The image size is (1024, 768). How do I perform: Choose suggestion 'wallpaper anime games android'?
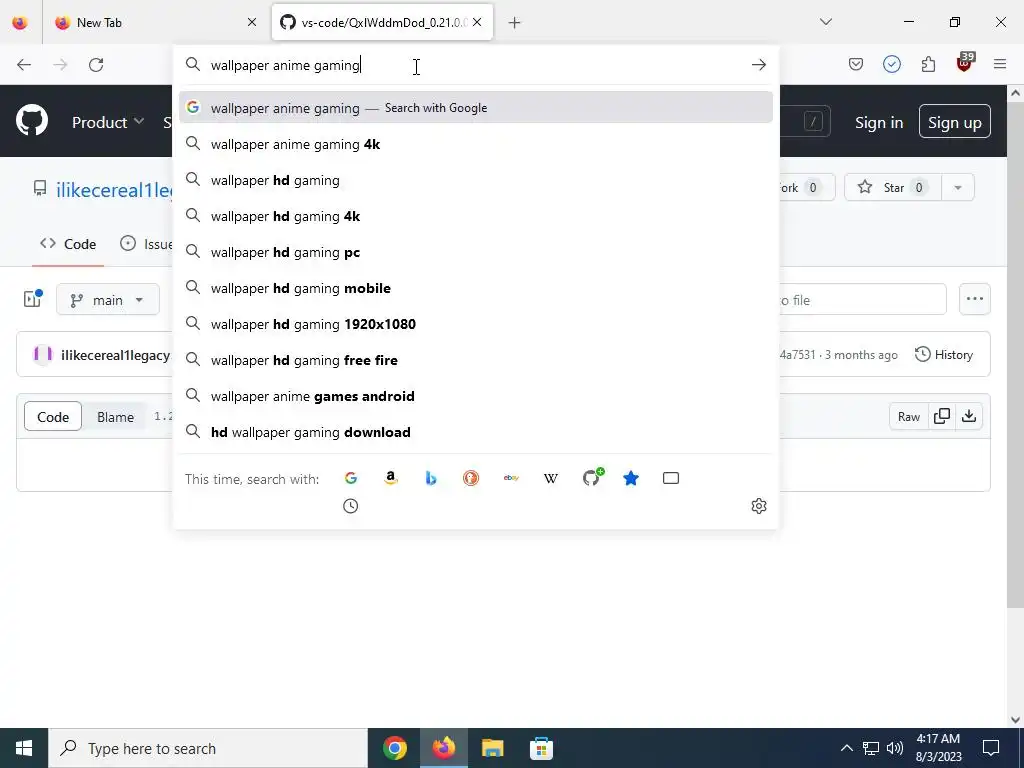pos(475,396)
